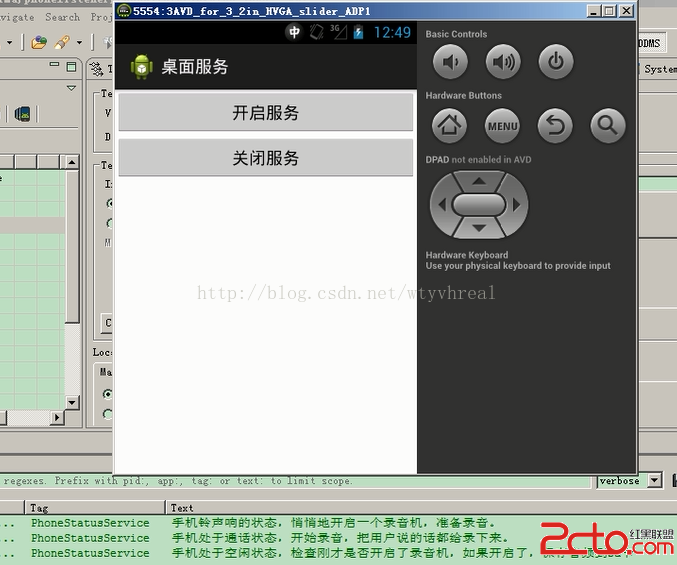Start the service with 开启服务 button
The width and height of the screenshot is (677, 565).
(266, 113)
